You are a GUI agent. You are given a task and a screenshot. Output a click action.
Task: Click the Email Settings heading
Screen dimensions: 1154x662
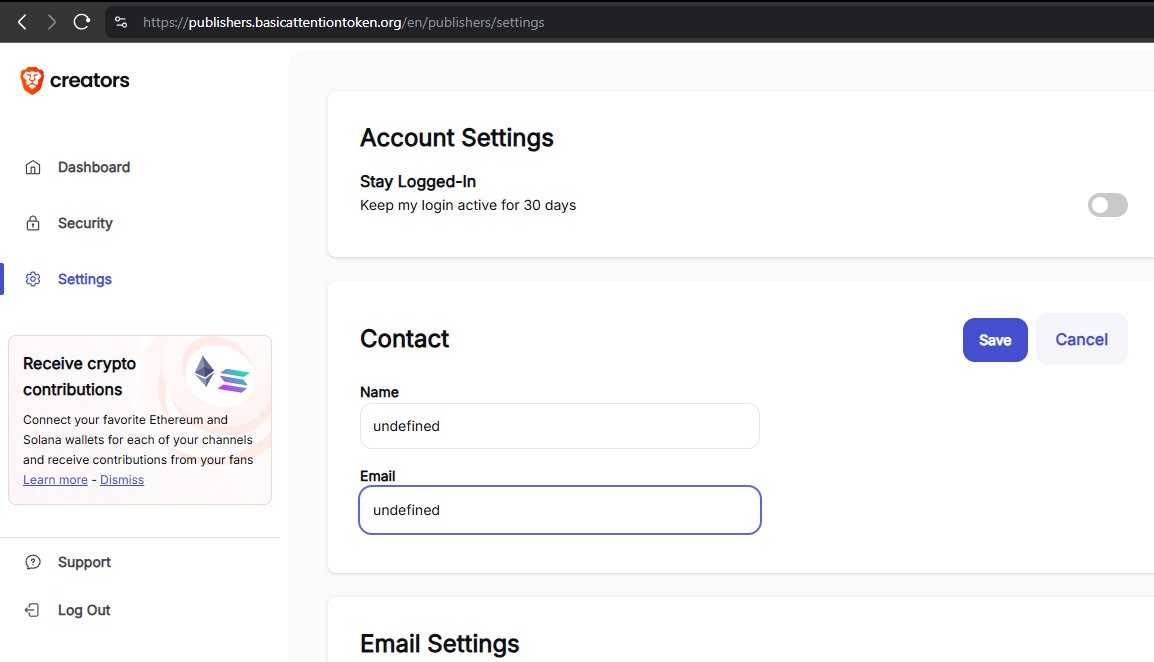tap(439, 644)
